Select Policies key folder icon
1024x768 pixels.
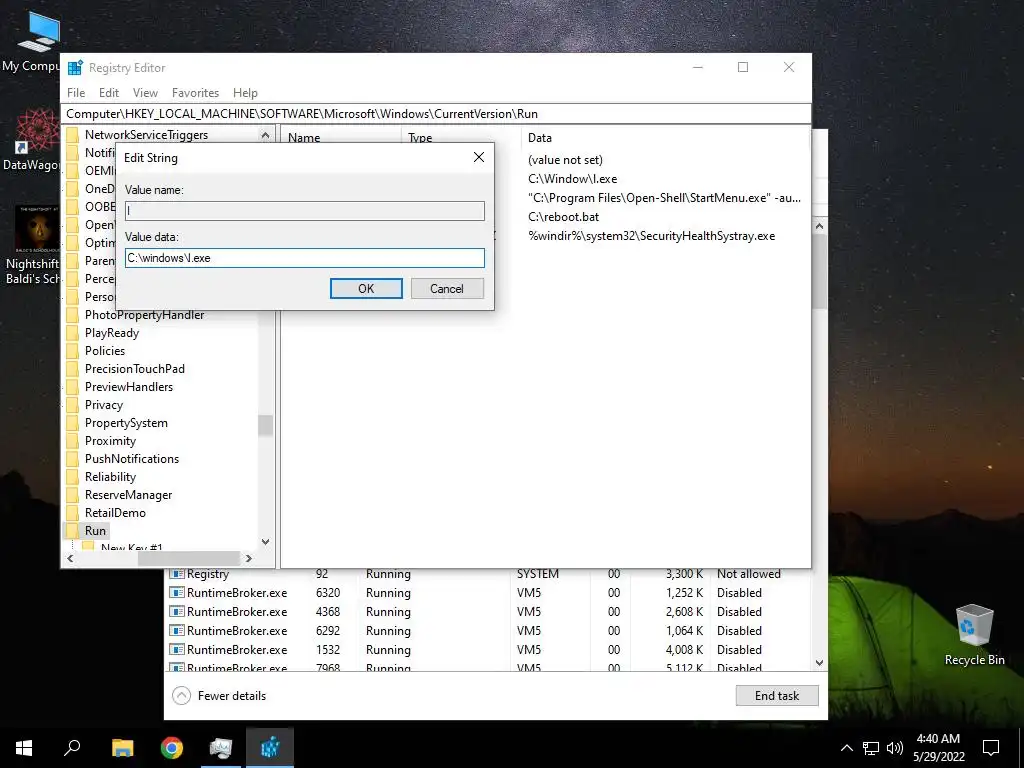point(72,351)
